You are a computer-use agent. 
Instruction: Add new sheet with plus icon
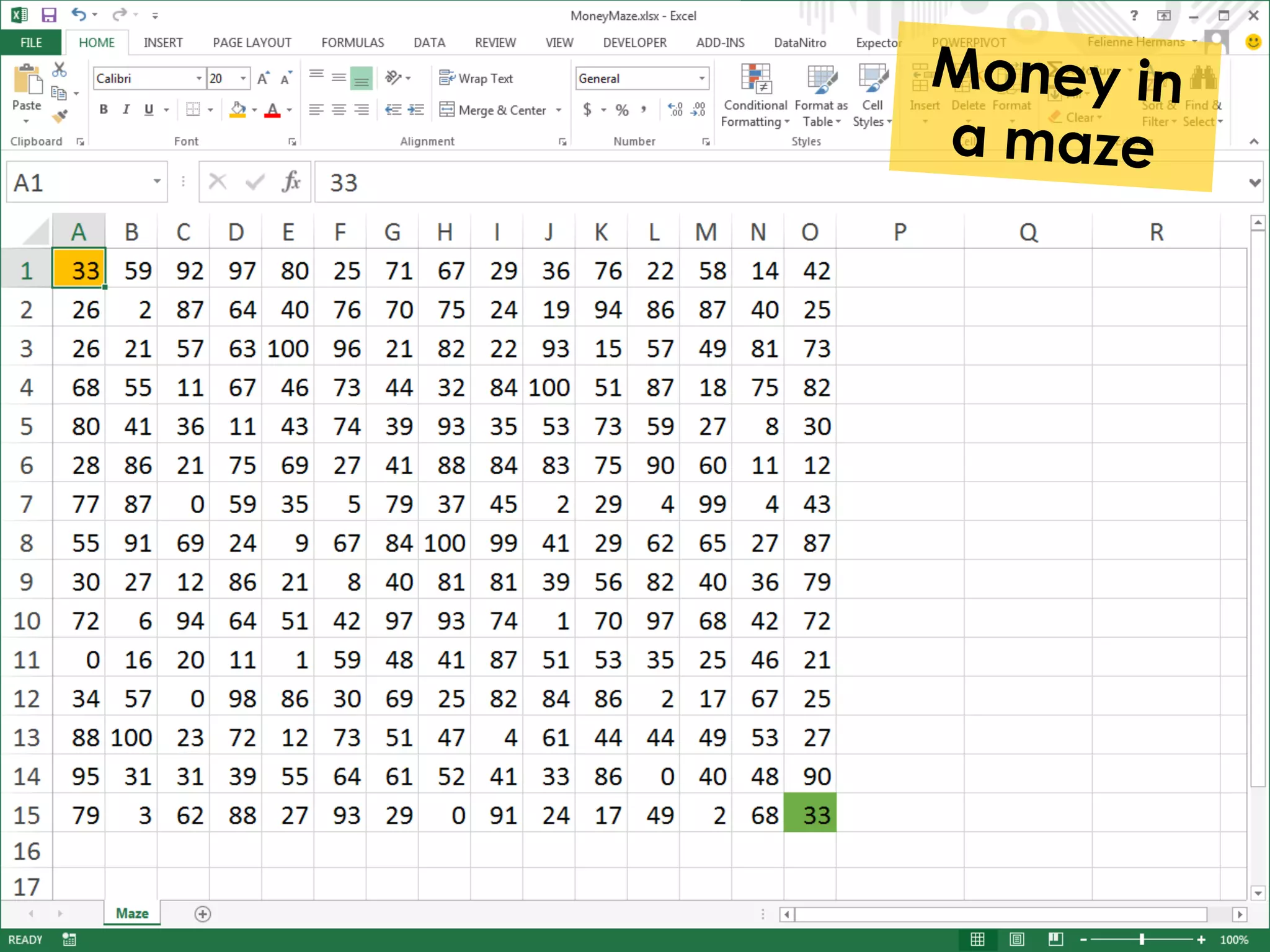point(203,914)
